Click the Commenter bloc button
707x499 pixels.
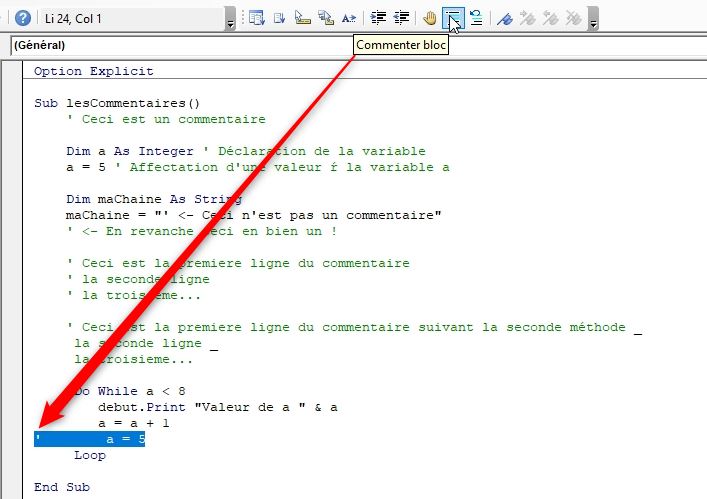pyautogui.click(x=454, y=18)
